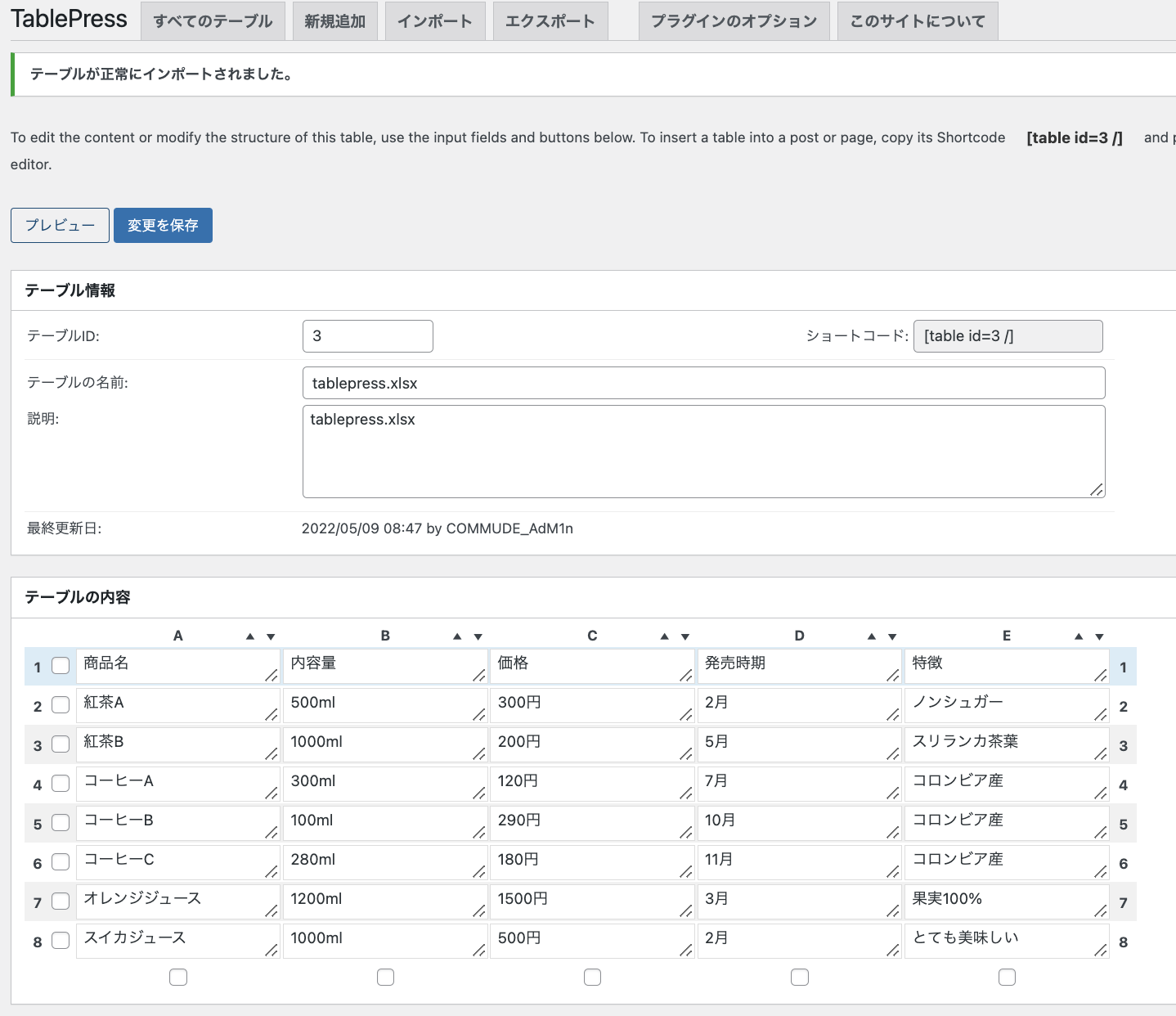Click the 11月 cell
This screenshot has height=1016, width=1176.
pyautogui.click(x=799, y=862)
